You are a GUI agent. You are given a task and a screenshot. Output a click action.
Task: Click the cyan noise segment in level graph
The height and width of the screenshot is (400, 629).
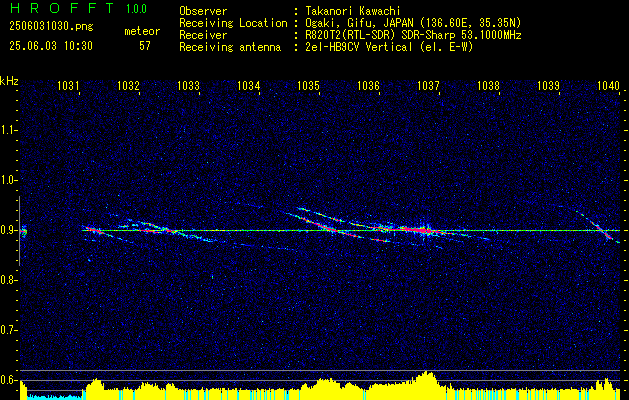pyautogui.click(x=54, y=397)
